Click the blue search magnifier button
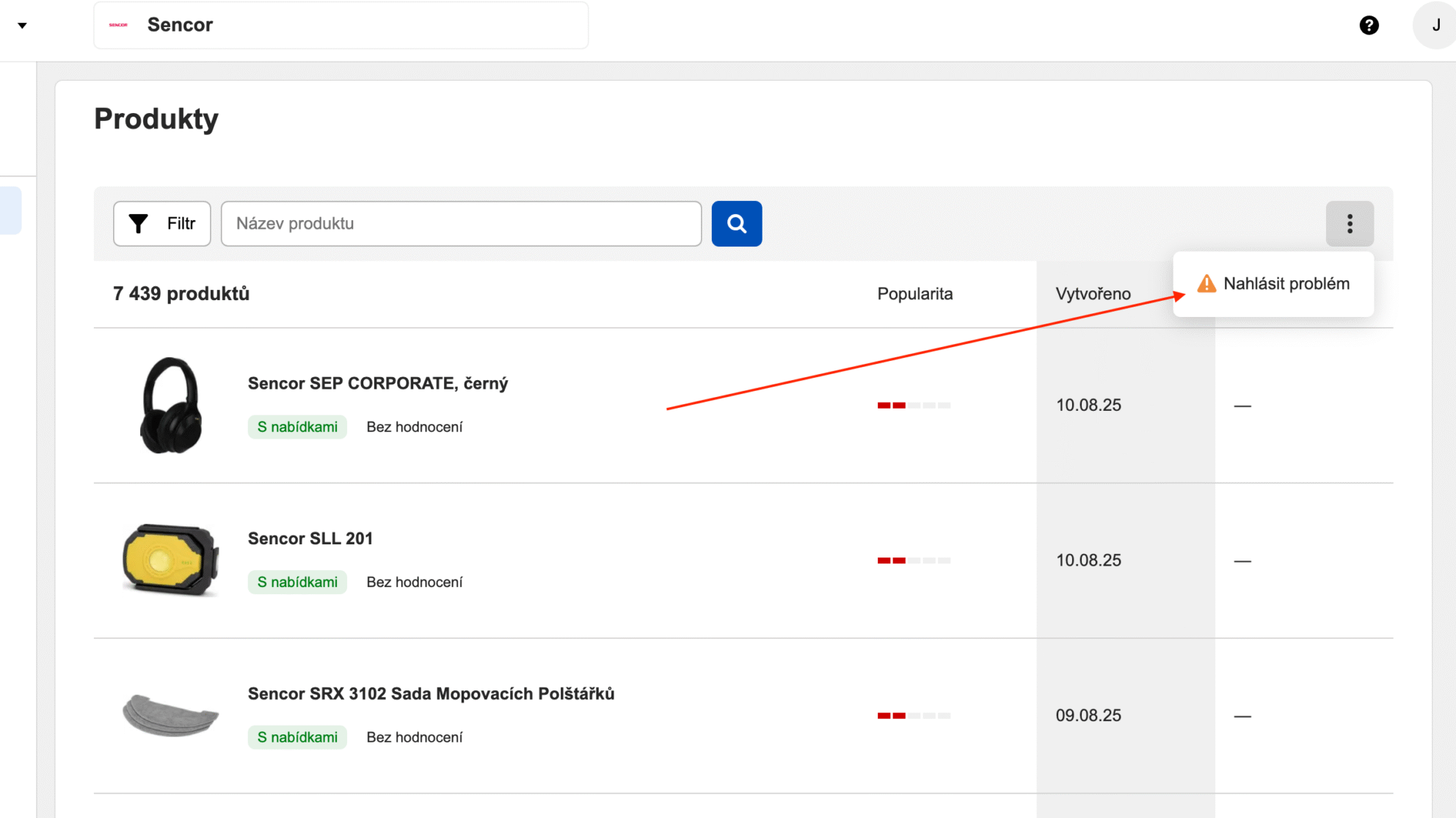Viewport: 1456px width, 818px height. click(x=736, y=224)
